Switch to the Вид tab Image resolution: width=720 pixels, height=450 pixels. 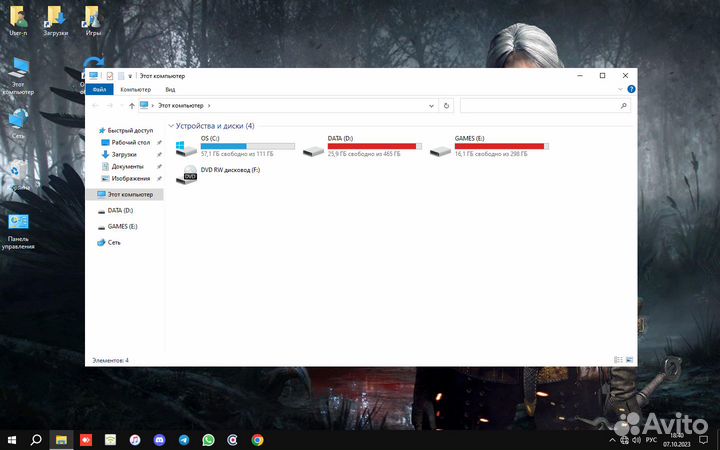click(x=170, y=89)
